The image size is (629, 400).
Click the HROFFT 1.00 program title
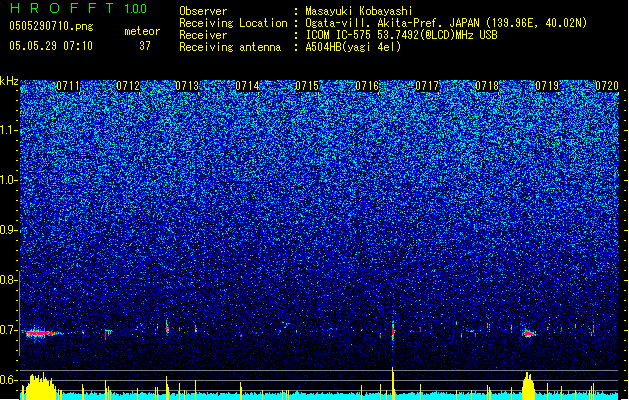(x=78, y=8)
